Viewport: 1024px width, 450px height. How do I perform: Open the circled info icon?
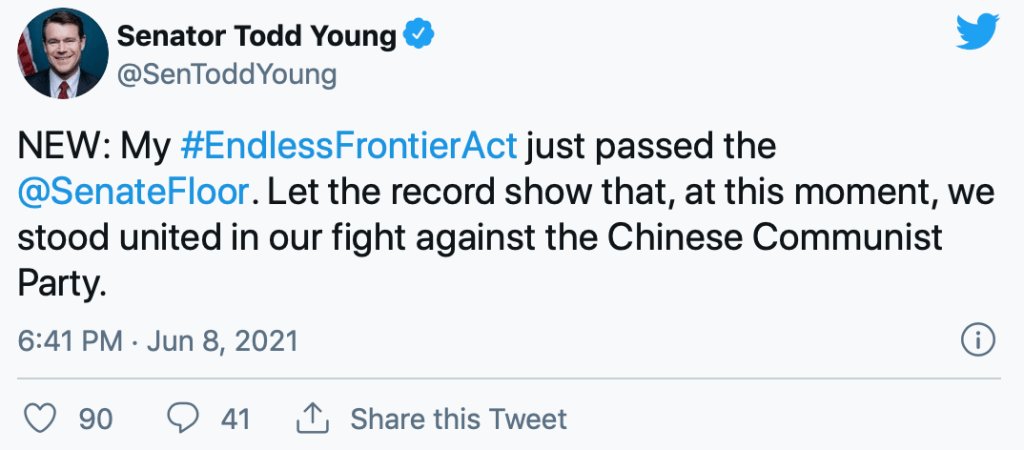(x=976, y=341)
